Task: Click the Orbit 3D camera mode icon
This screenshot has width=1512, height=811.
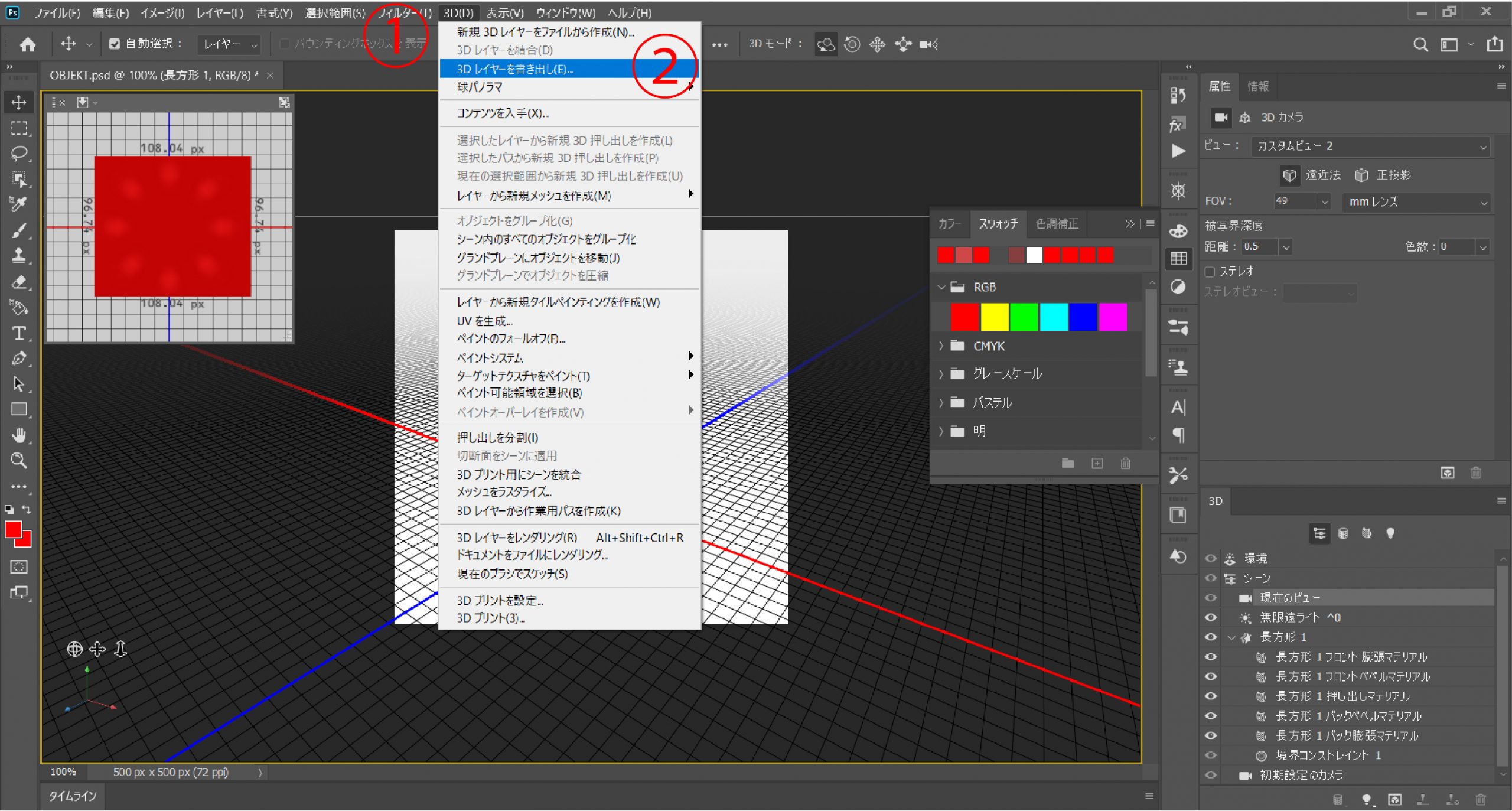Action: 826,44
